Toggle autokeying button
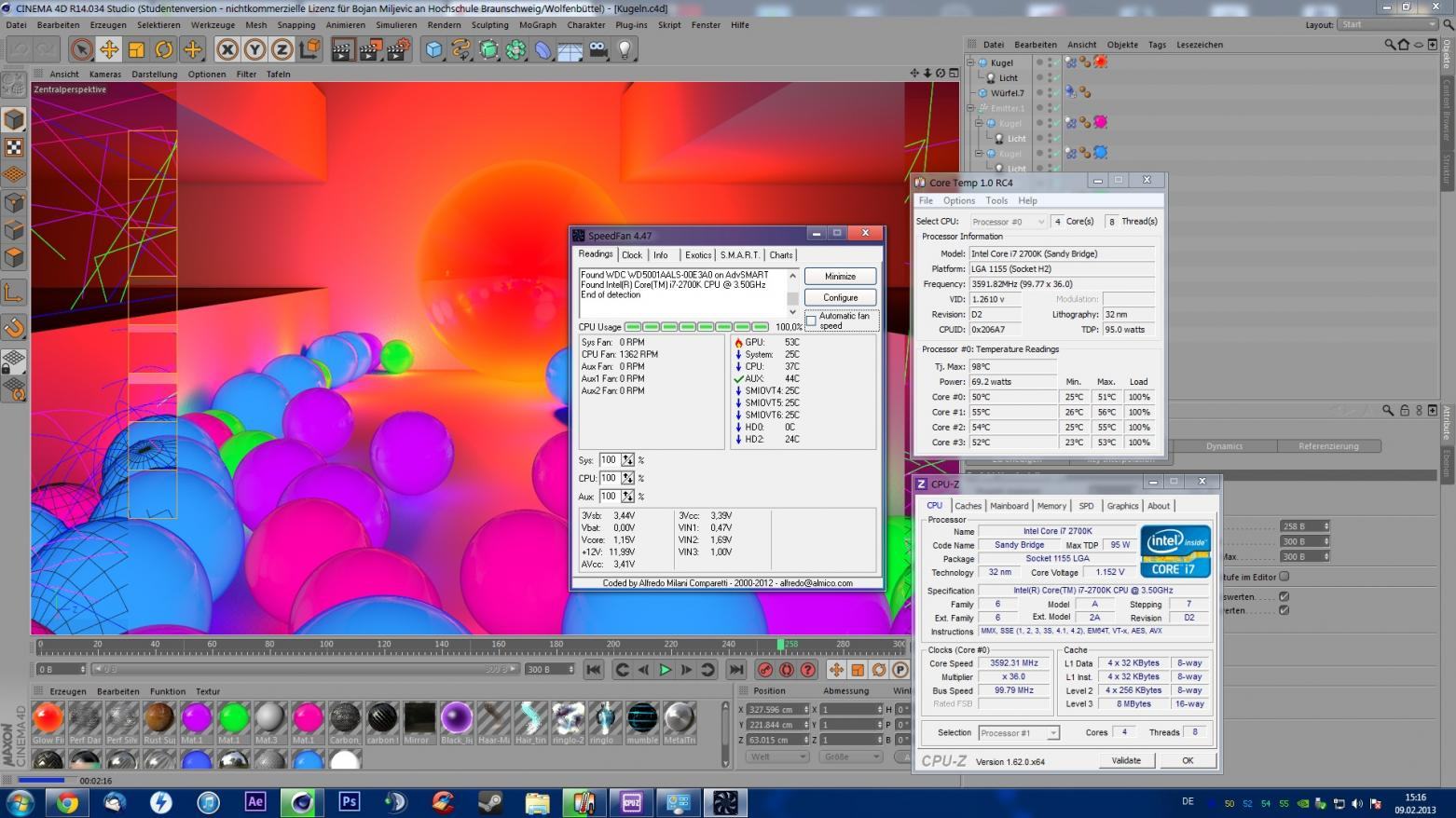 tap(787, 669)
